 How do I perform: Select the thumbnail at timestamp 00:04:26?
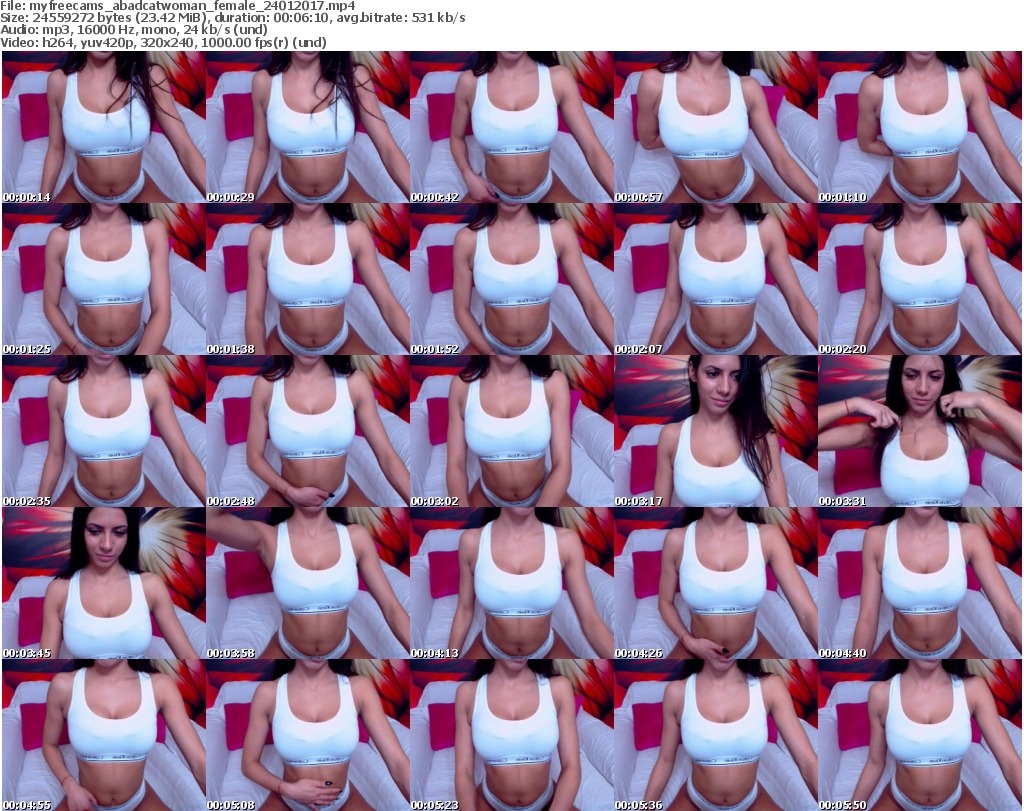click(716, 584)
